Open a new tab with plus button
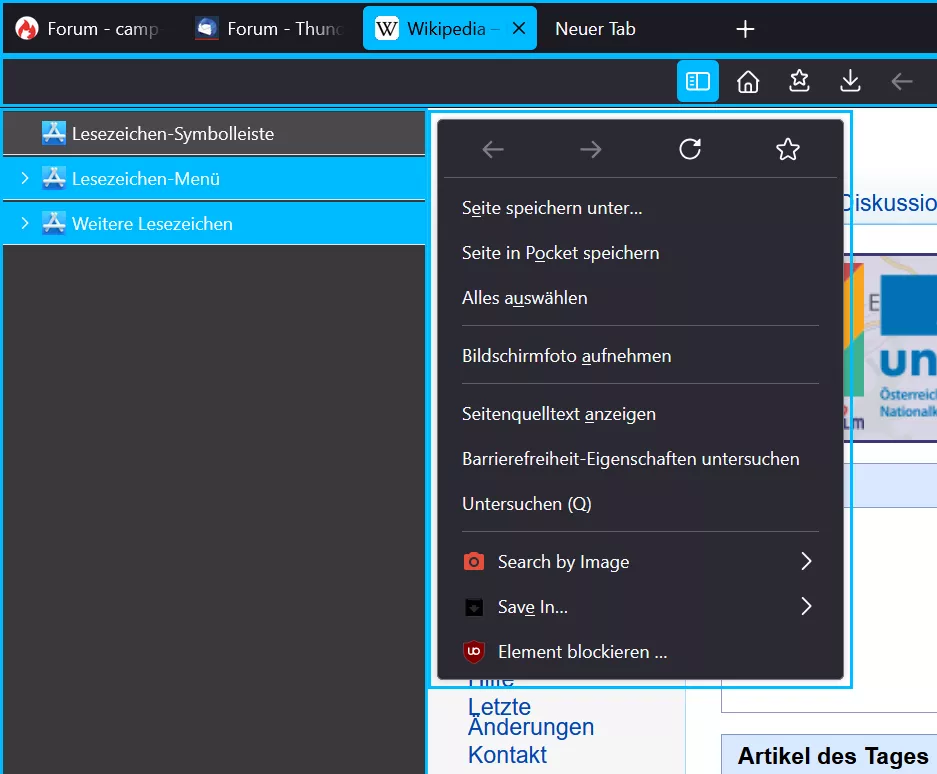 click(x=745, y=29)
